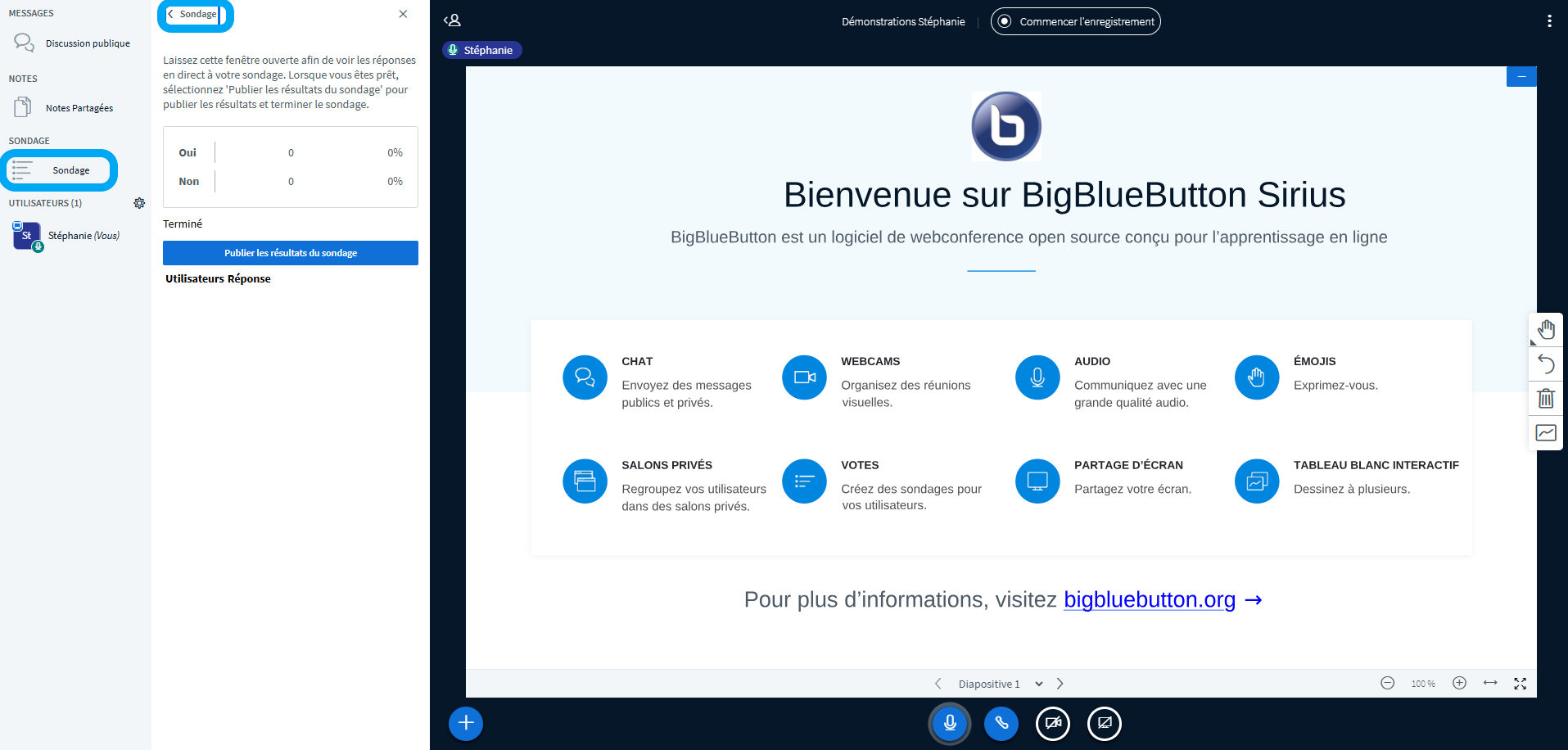Toggle webcam sharing button

[1053, 723]
